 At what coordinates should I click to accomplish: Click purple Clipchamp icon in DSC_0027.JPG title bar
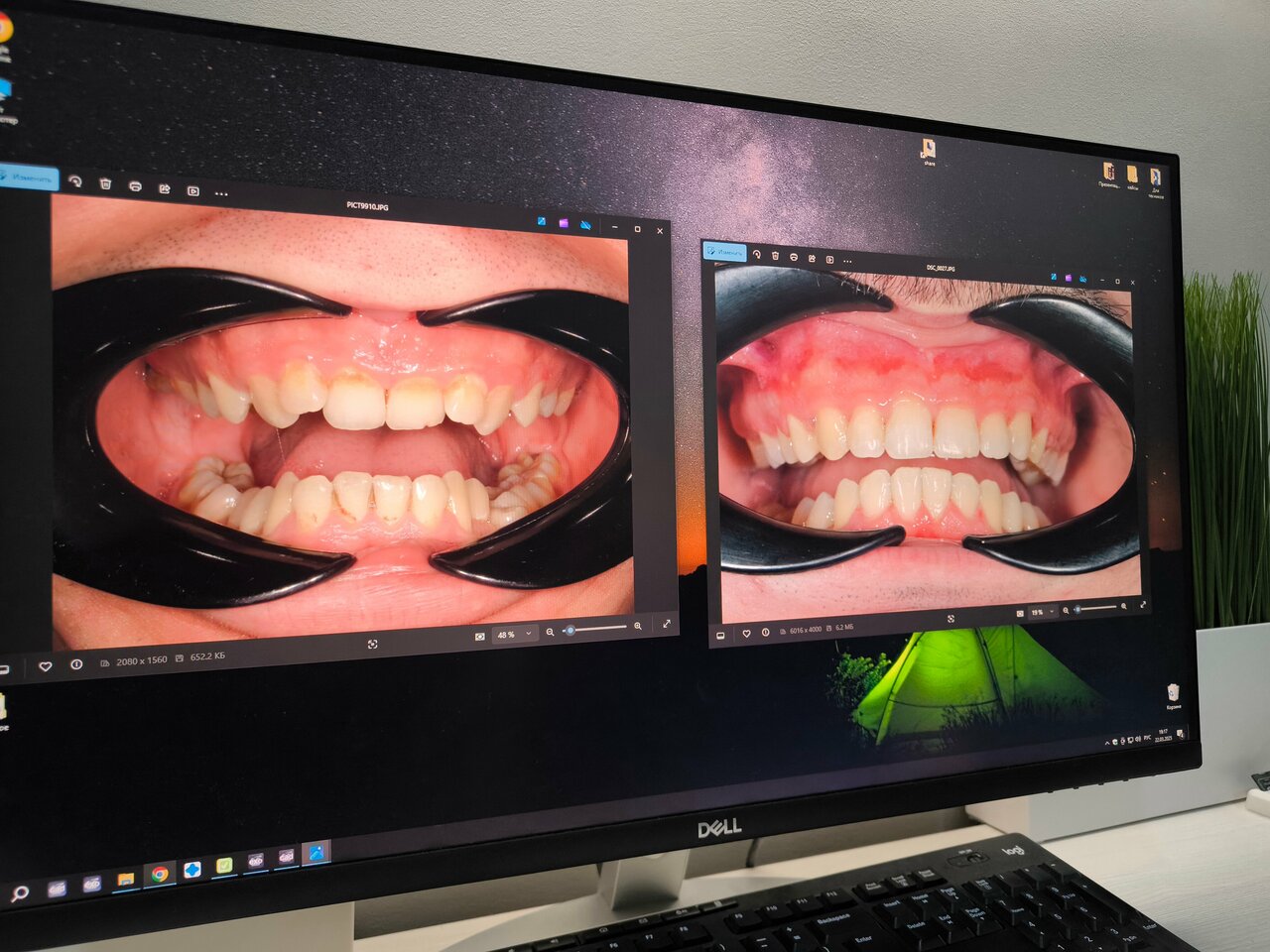pyautogui.click(x=1069, y=279)
